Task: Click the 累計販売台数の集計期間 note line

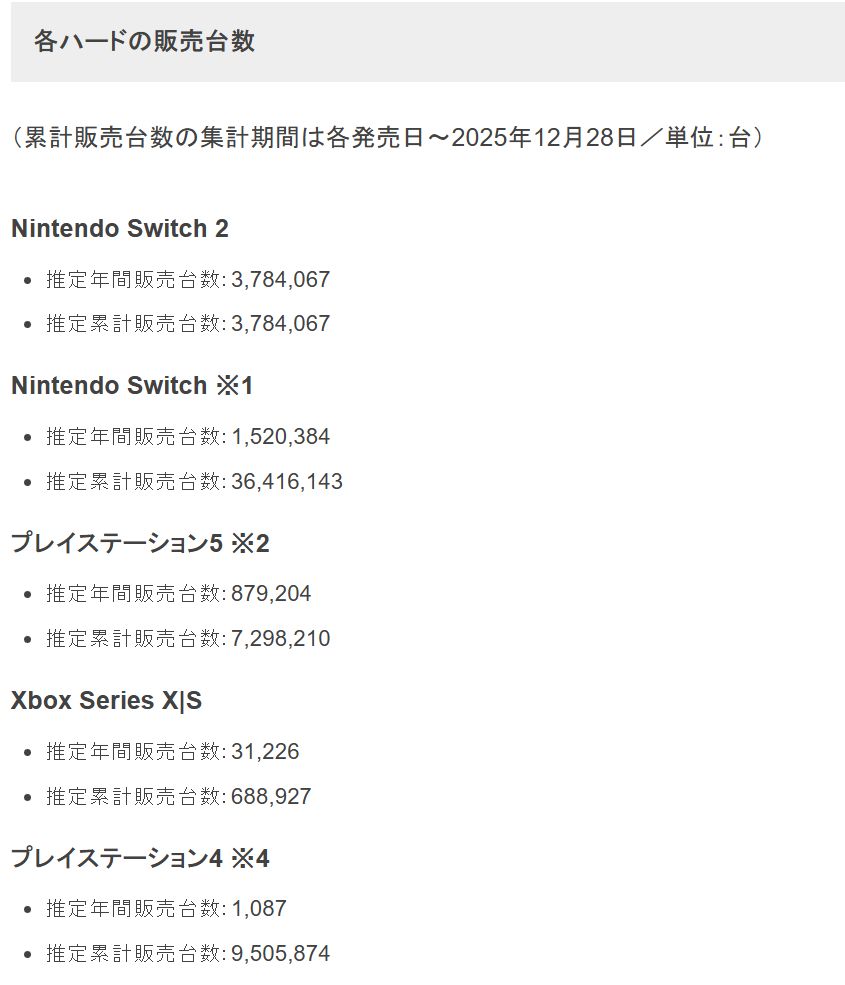Action: [x=388, y=137]
